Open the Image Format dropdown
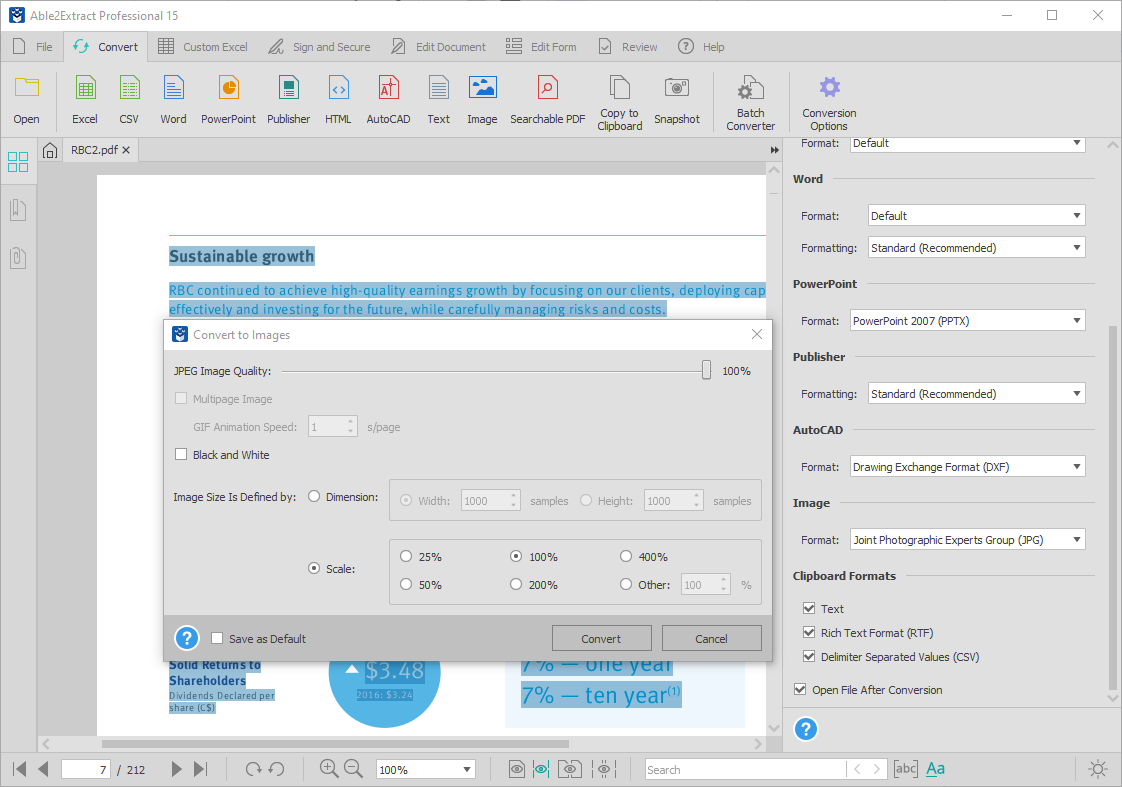This screenshot has height=787, width=1122. pyautogui.click(x=967, y=539)
